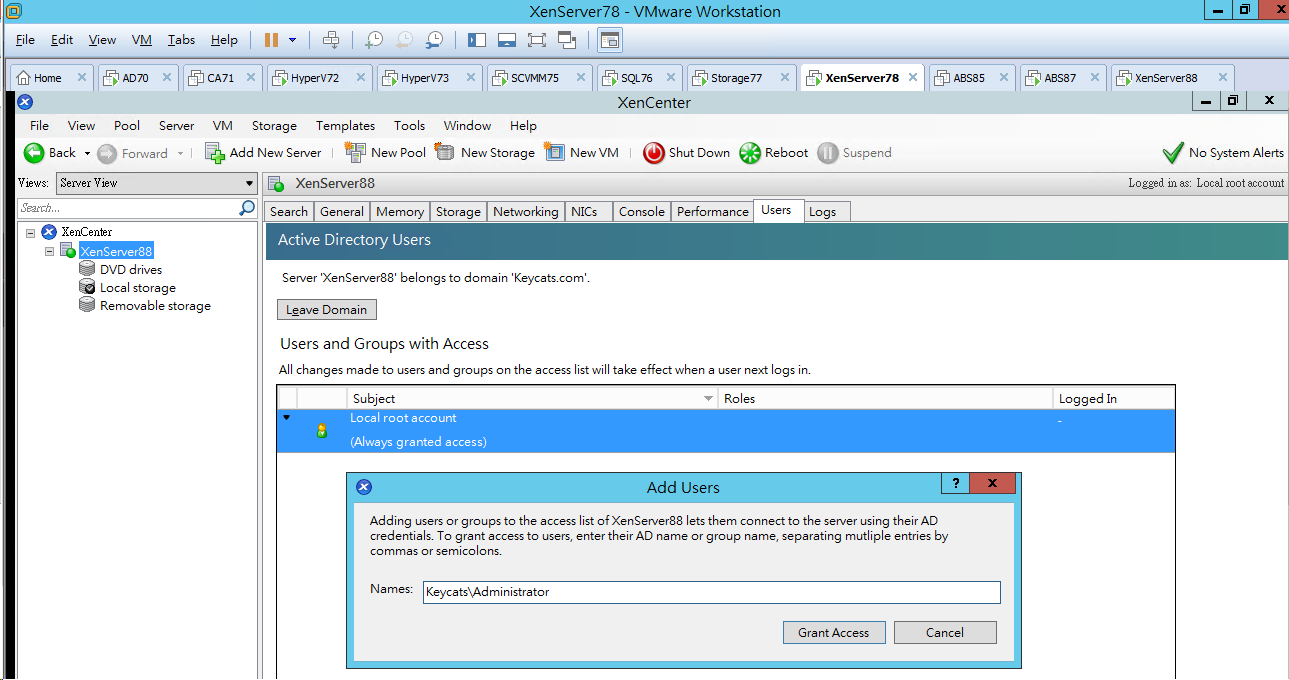Click Grant Access in Add Users dialog

(834, 632)
